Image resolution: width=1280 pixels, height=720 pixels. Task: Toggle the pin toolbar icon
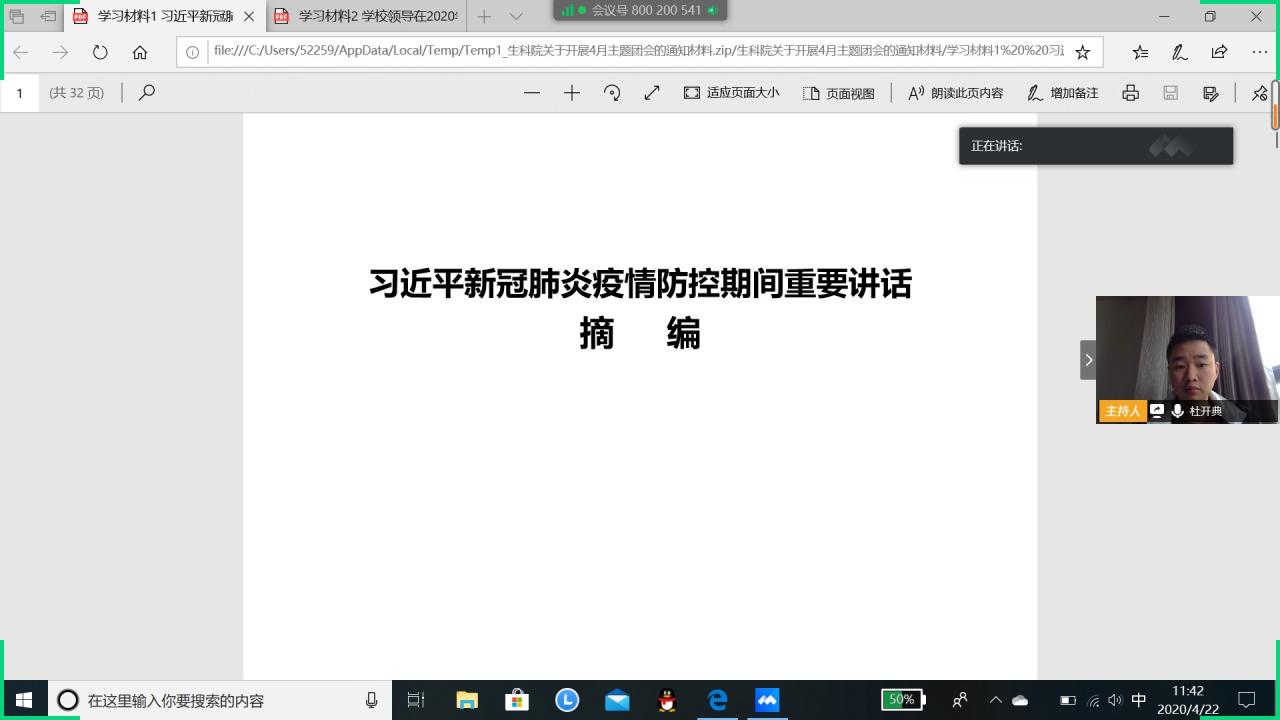1259,93
